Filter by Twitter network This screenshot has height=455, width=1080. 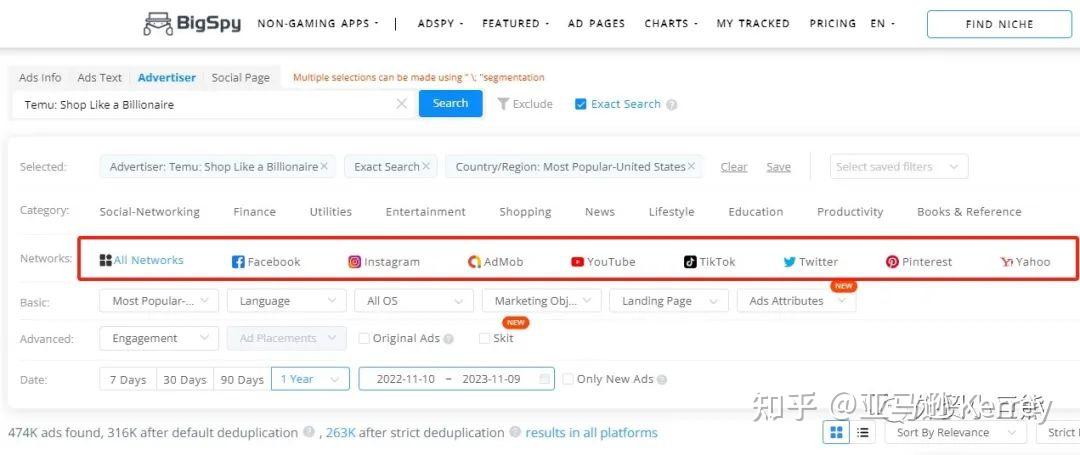click(790, 262)
